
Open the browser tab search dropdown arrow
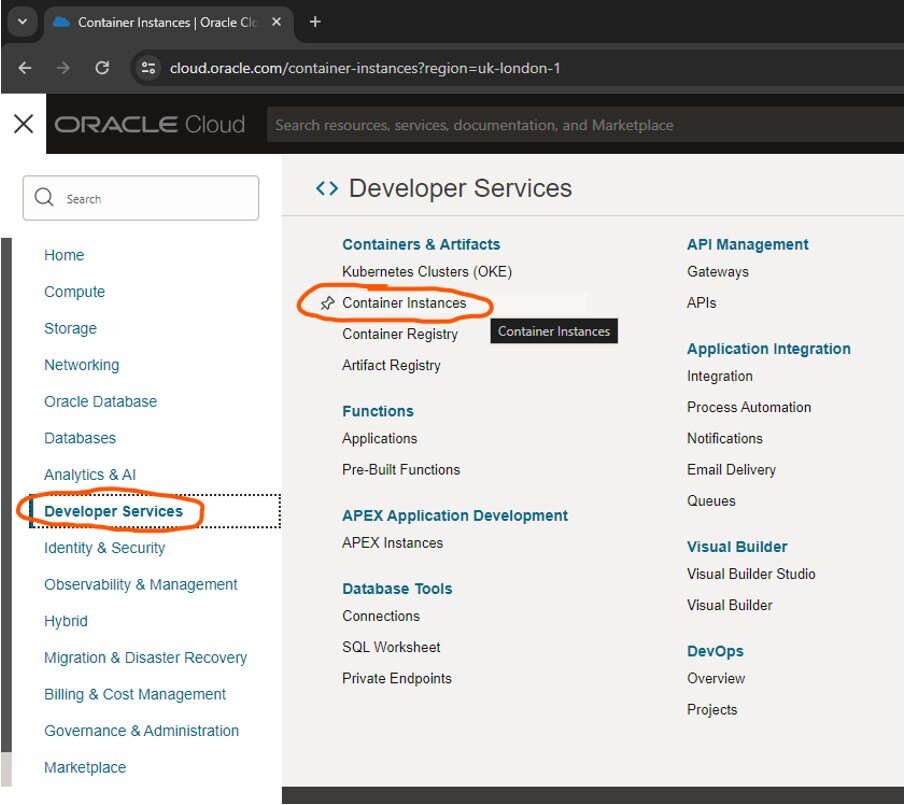tap(20, 21)
